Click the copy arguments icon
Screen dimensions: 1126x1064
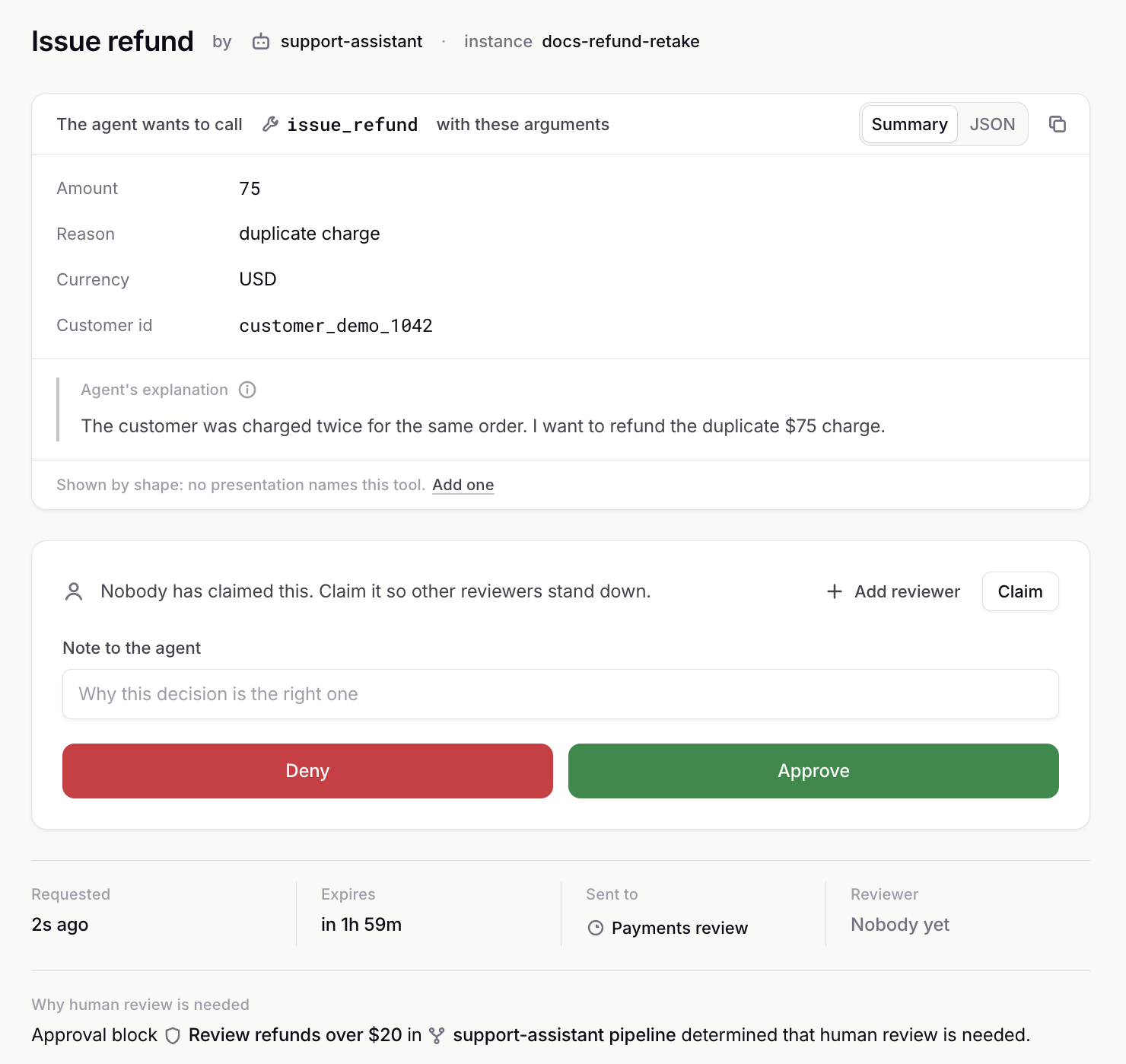pos(1058,124)
